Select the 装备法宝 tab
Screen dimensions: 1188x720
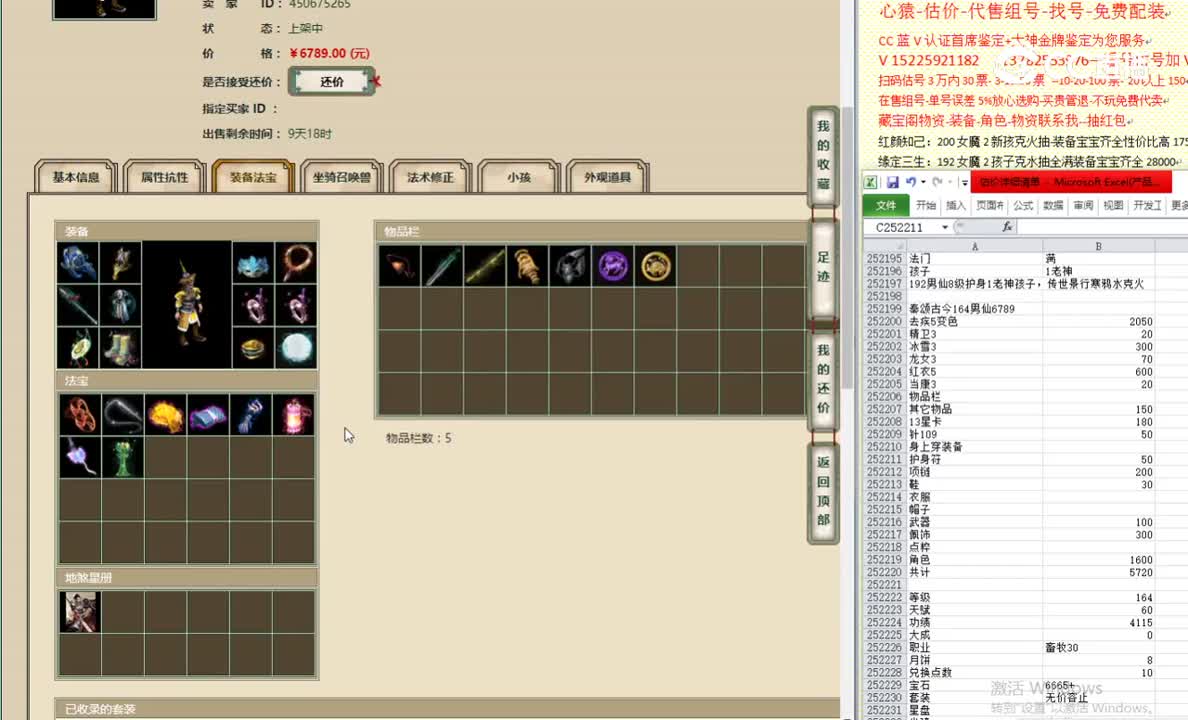point(253,177)
